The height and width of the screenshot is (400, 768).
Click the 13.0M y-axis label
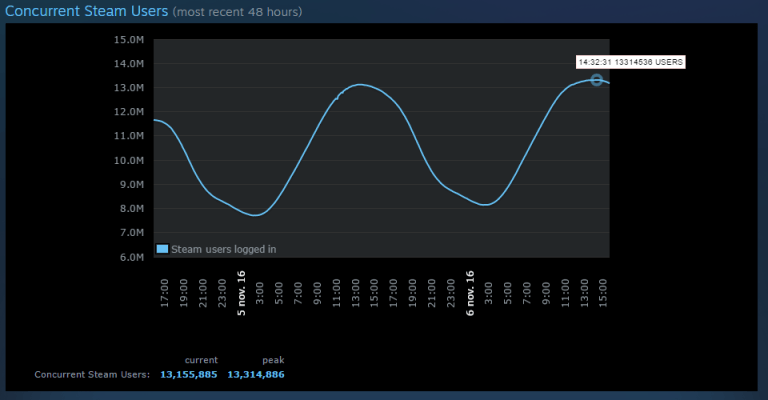[x=129, y=88]
